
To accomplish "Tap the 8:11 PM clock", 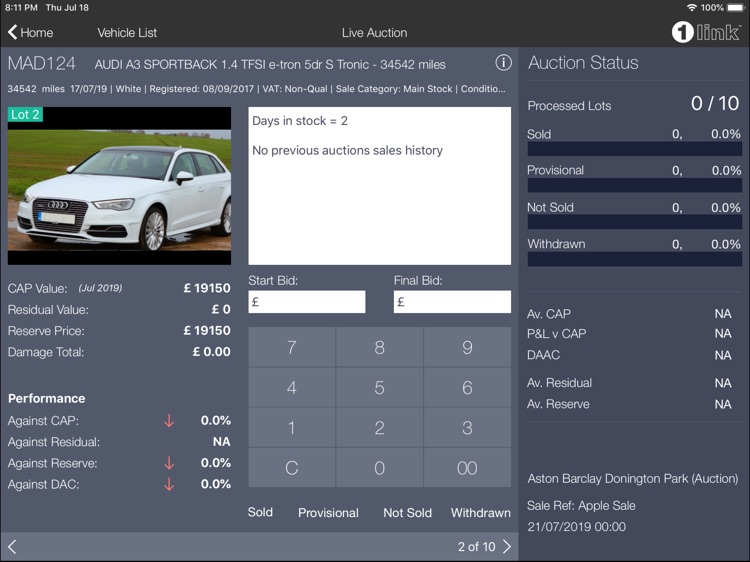I will click(22, 8).
